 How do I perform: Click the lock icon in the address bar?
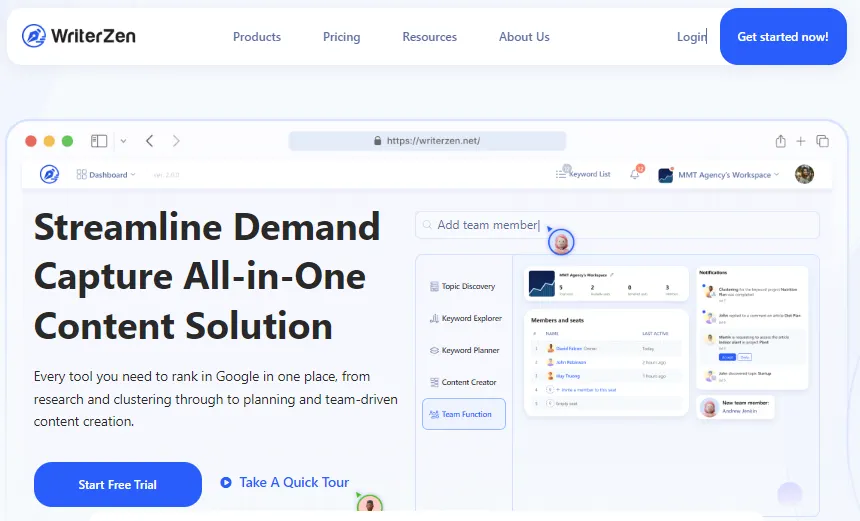pyautogui.click(x=377, y=140)
